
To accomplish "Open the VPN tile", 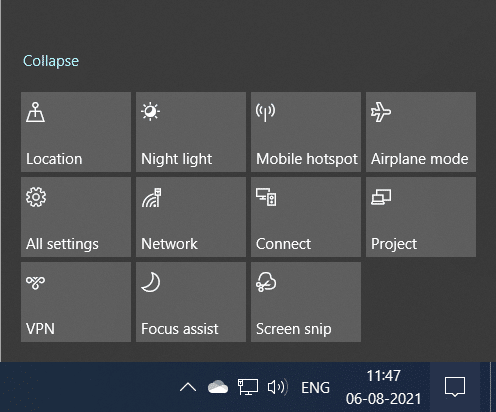I will [x=76, y=302].
